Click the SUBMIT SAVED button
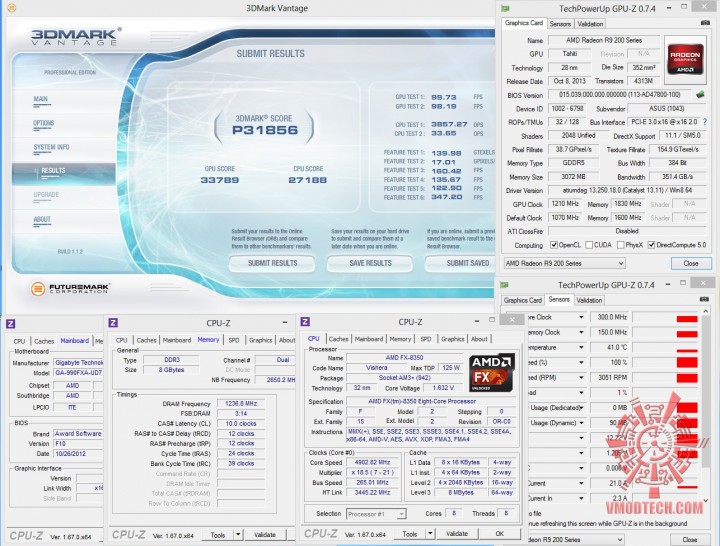The image size is (720, 546). (x=461, y=263)
